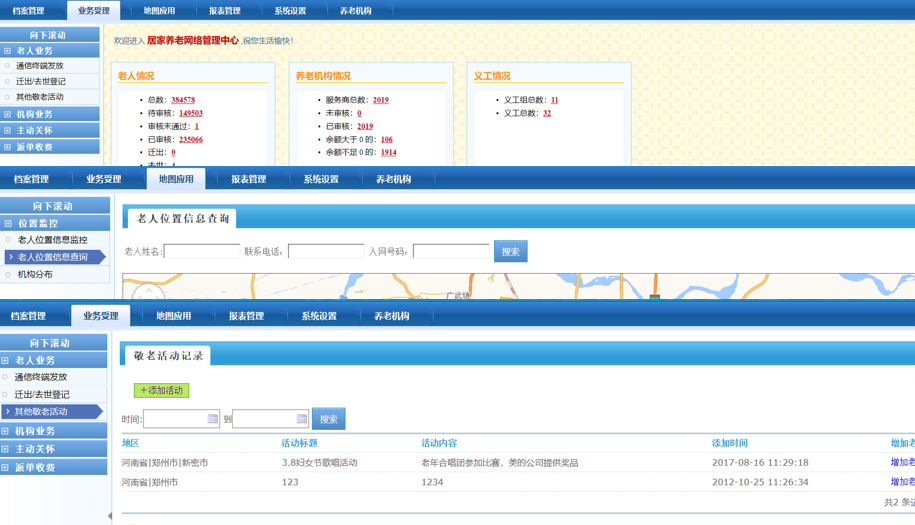
Task: Open the 已审核 235066 link
Action: pyautogui.click(x=190, y=139)
